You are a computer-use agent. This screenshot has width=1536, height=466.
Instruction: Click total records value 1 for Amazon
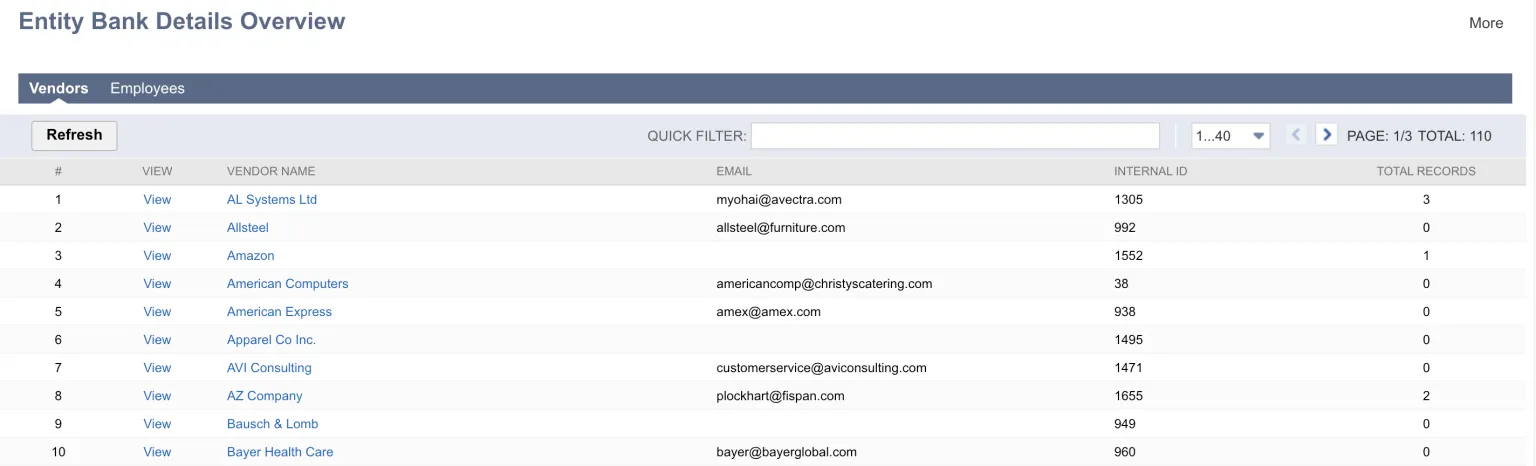pyautogui.click(x=1426, y=256)
